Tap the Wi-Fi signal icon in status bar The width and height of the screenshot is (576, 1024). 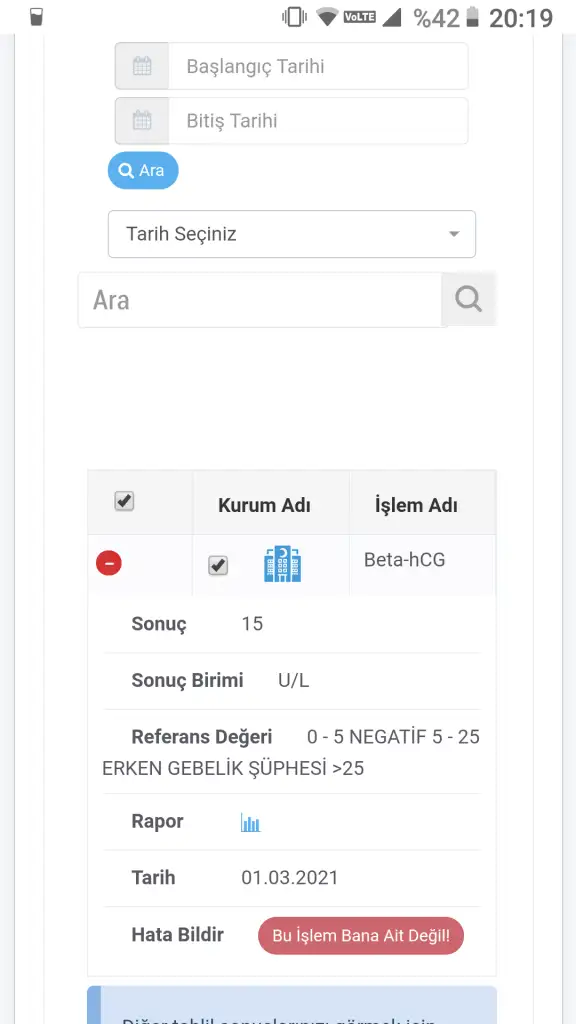[327, 17]
